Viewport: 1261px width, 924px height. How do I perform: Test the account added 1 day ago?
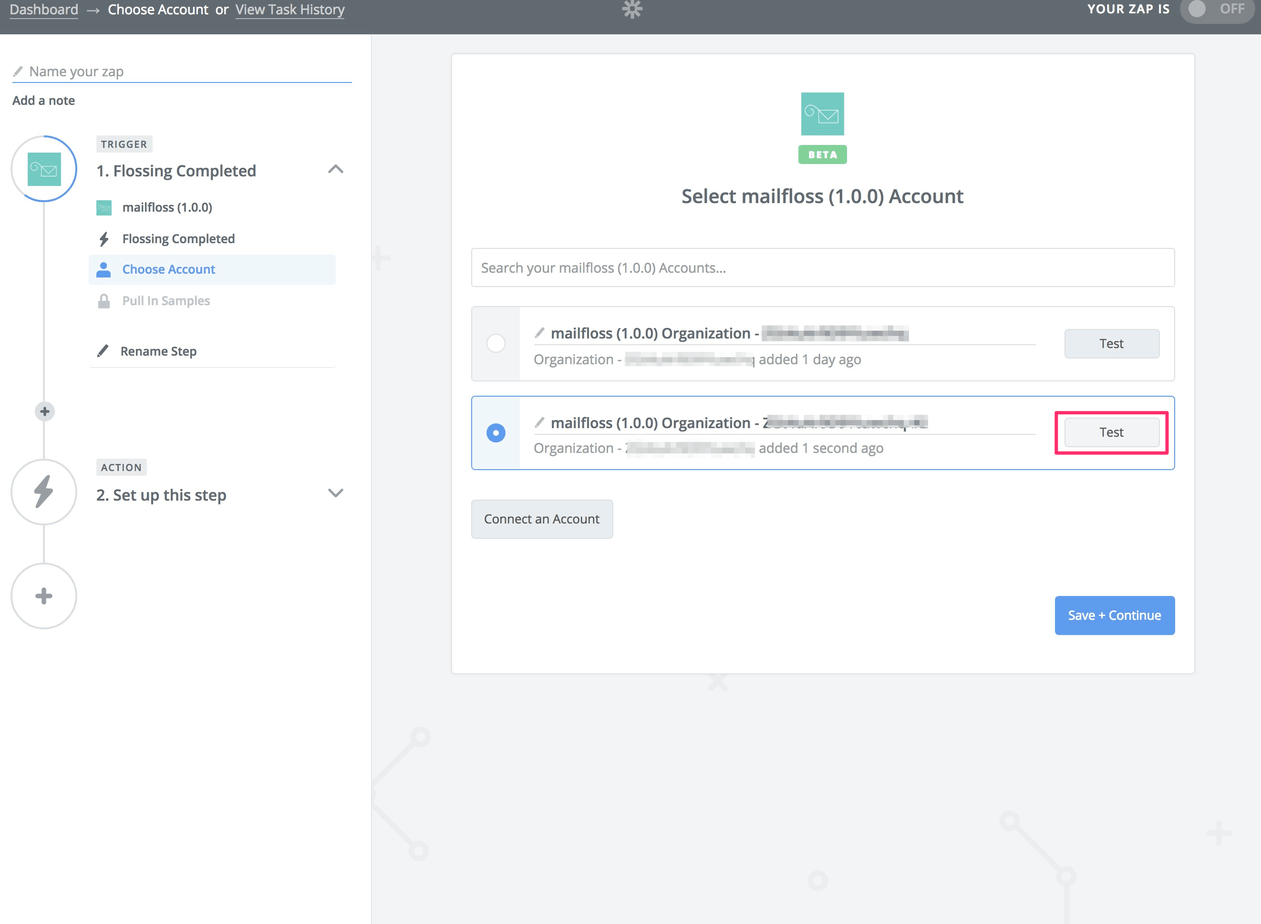pyautogui.click(x=1112, y=343)
